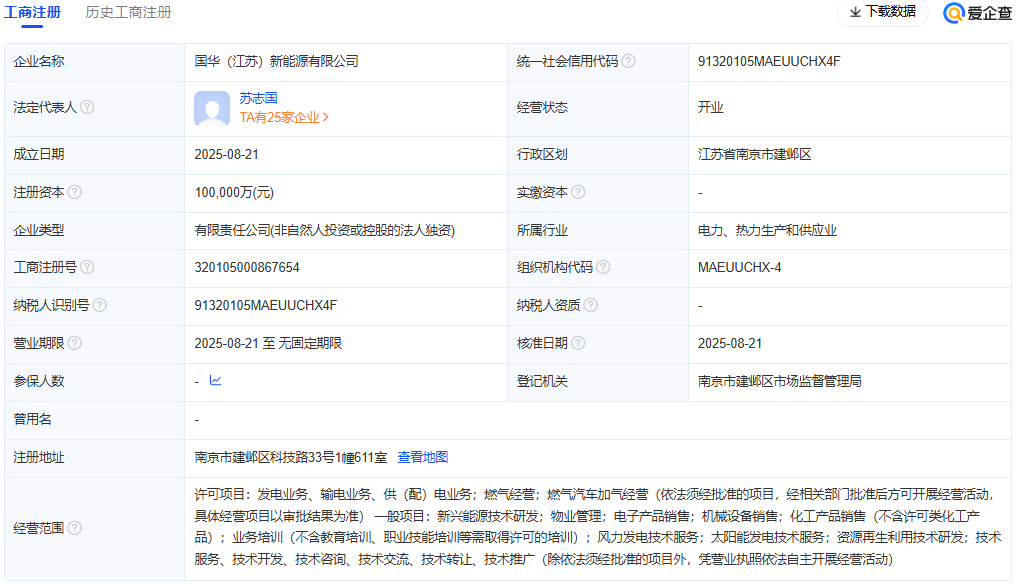Viewport: 1017px width, 584px height.
Task: Switch to 历史工商注册 tab
Action: pos(128,13)
